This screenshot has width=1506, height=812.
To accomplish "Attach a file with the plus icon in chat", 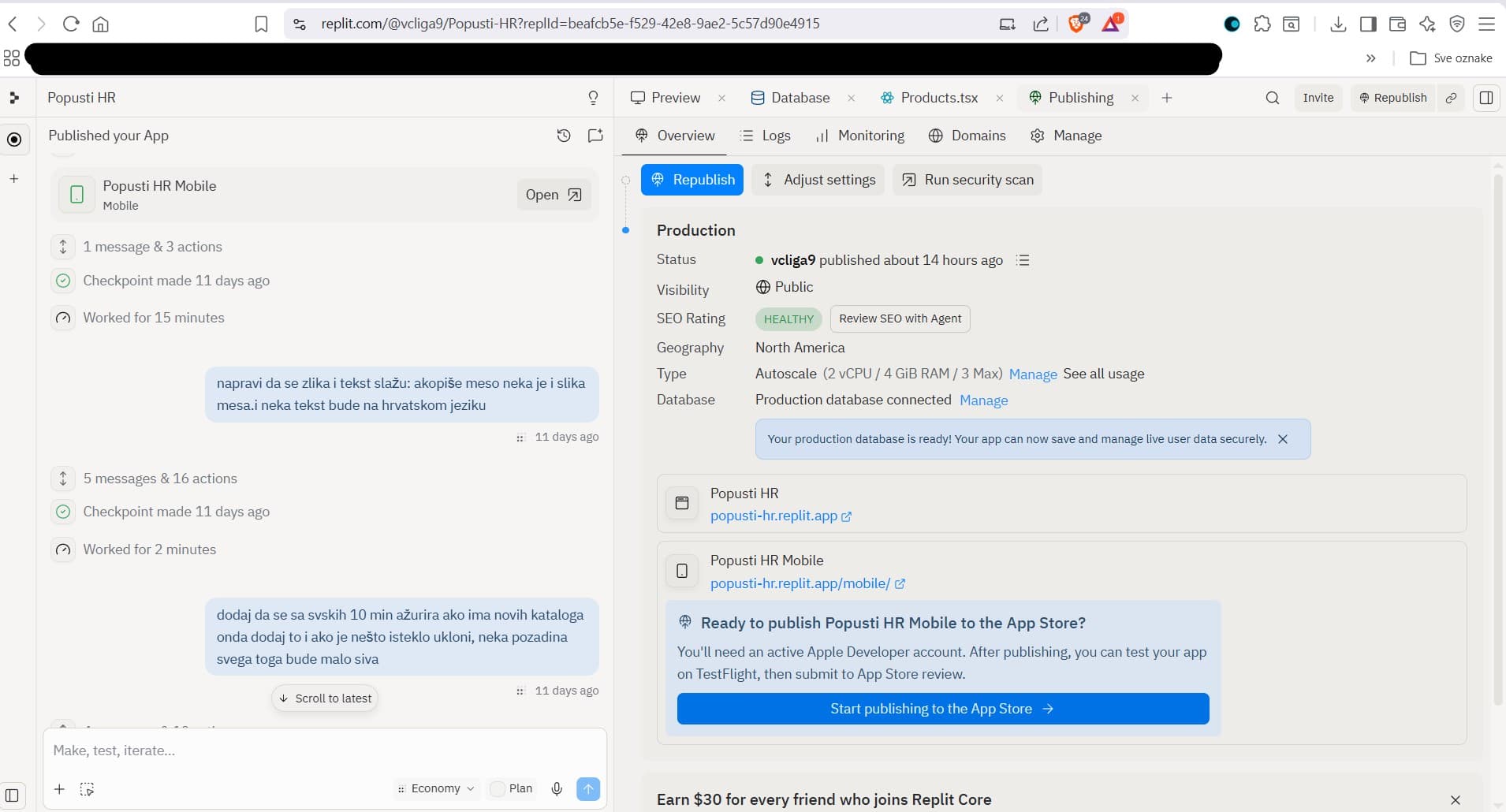I will click(59, 788).
